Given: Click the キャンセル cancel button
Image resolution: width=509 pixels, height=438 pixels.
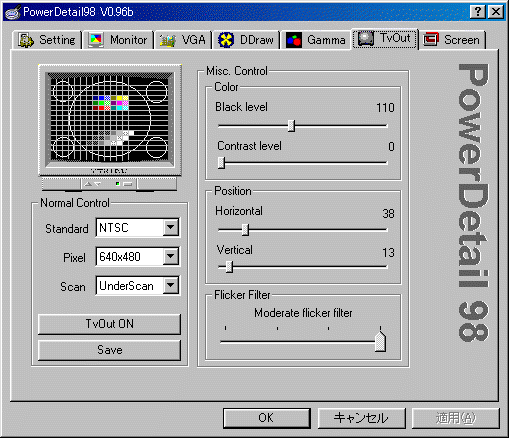Looking at the screenshot, I should pos(361,418).
